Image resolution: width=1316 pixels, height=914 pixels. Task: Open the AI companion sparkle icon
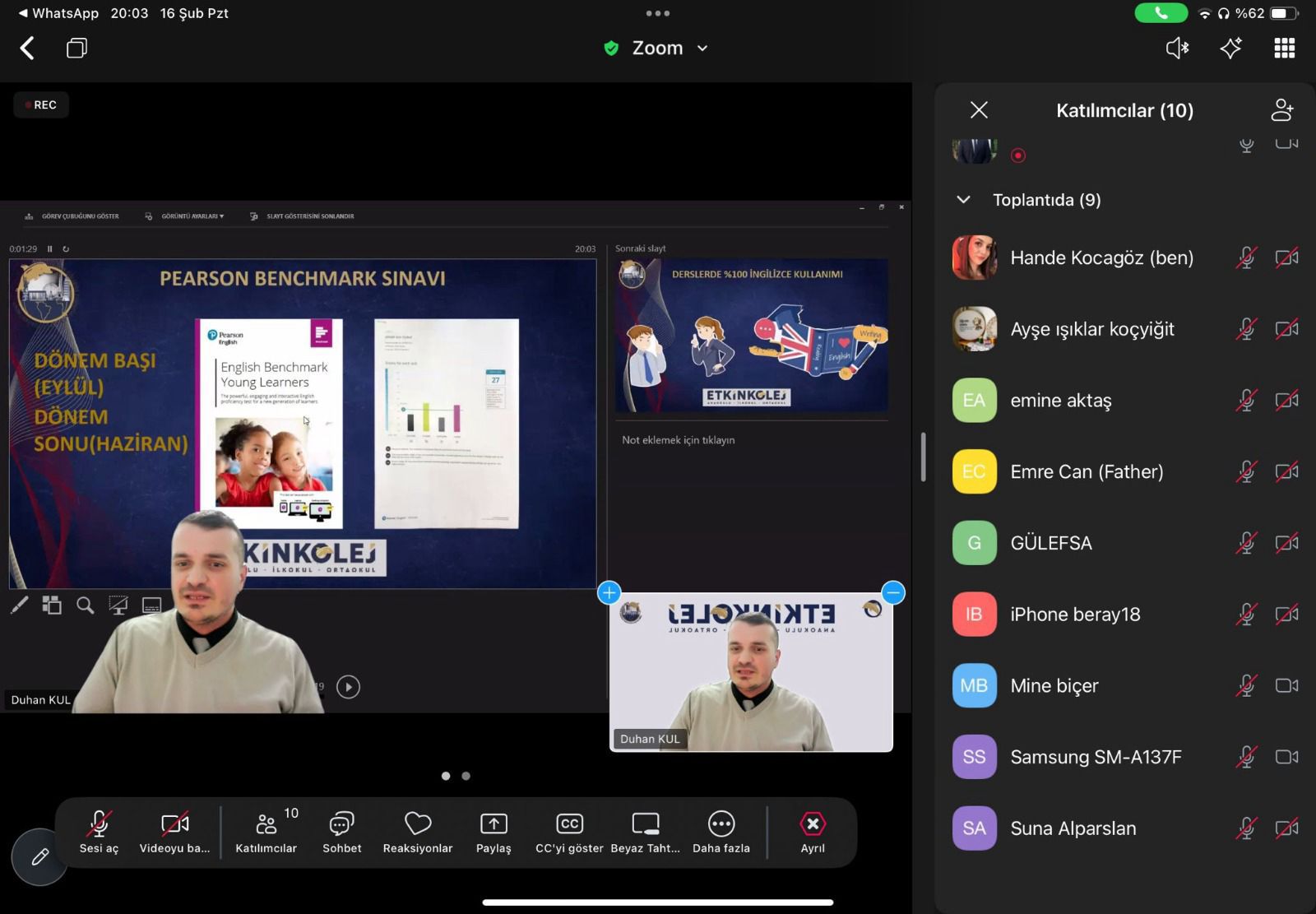coord(1230,49)
